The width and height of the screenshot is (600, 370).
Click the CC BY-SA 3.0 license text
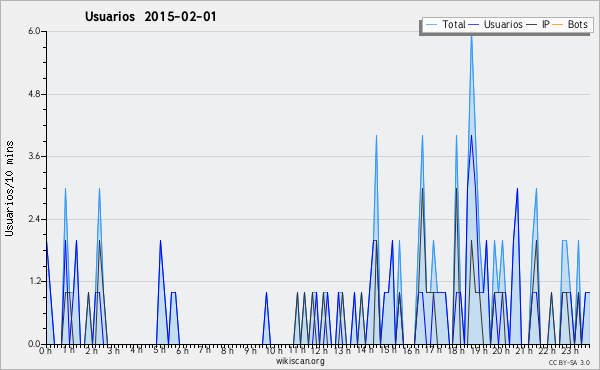[x=569, y=362]
